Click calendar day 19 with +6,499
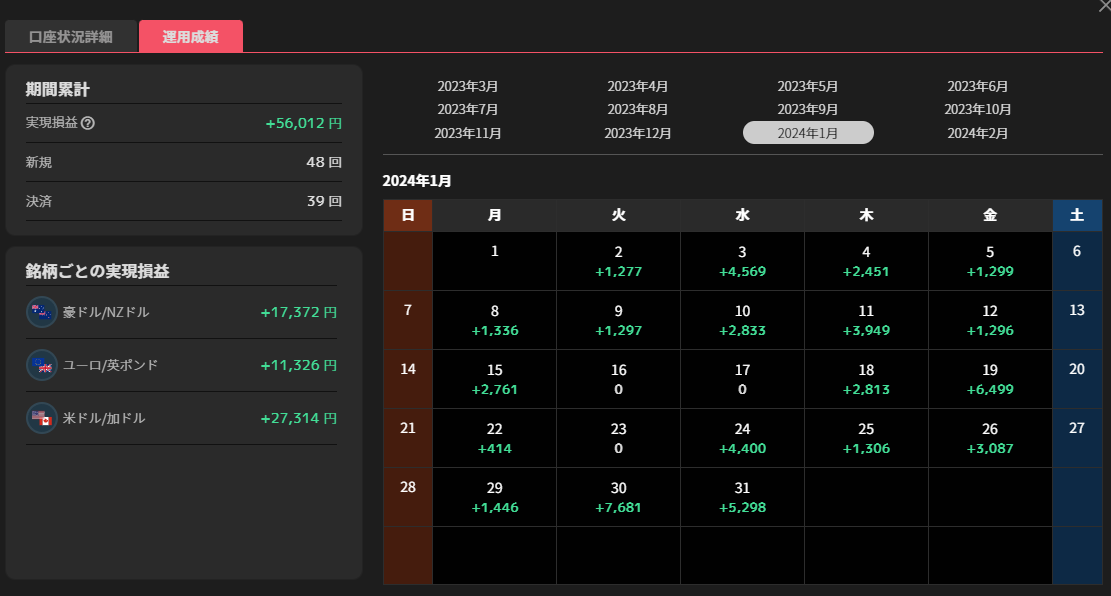Image resolution: width=1111 pixels, height=596 pixels. (990, 379)
